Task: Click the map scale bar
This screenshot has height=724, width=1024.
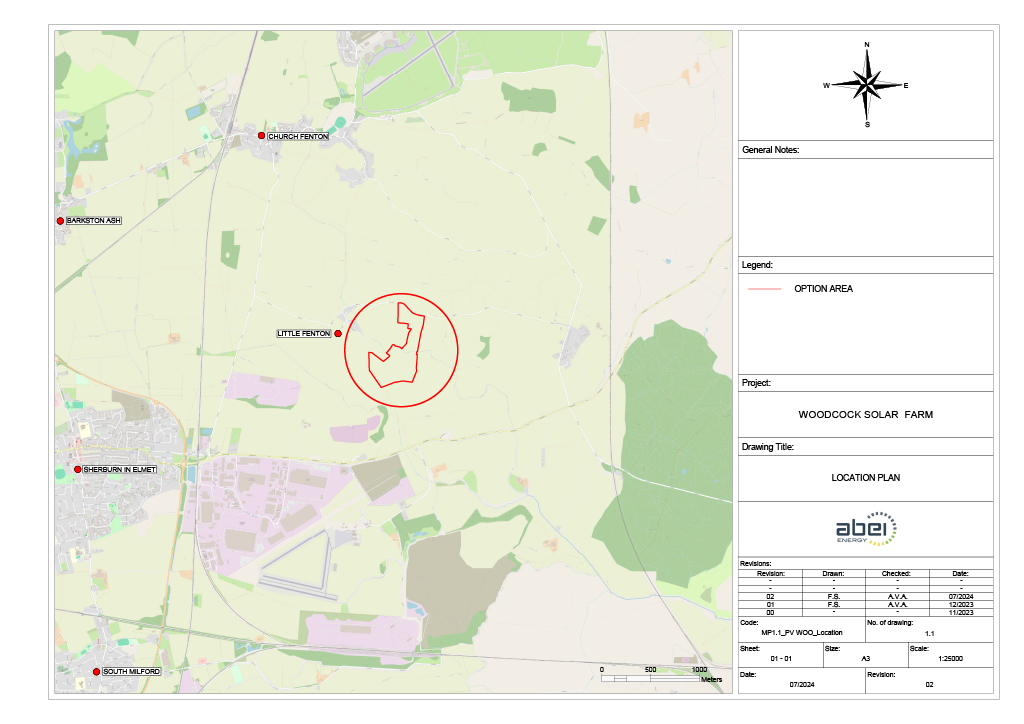Action: [650, 678]
